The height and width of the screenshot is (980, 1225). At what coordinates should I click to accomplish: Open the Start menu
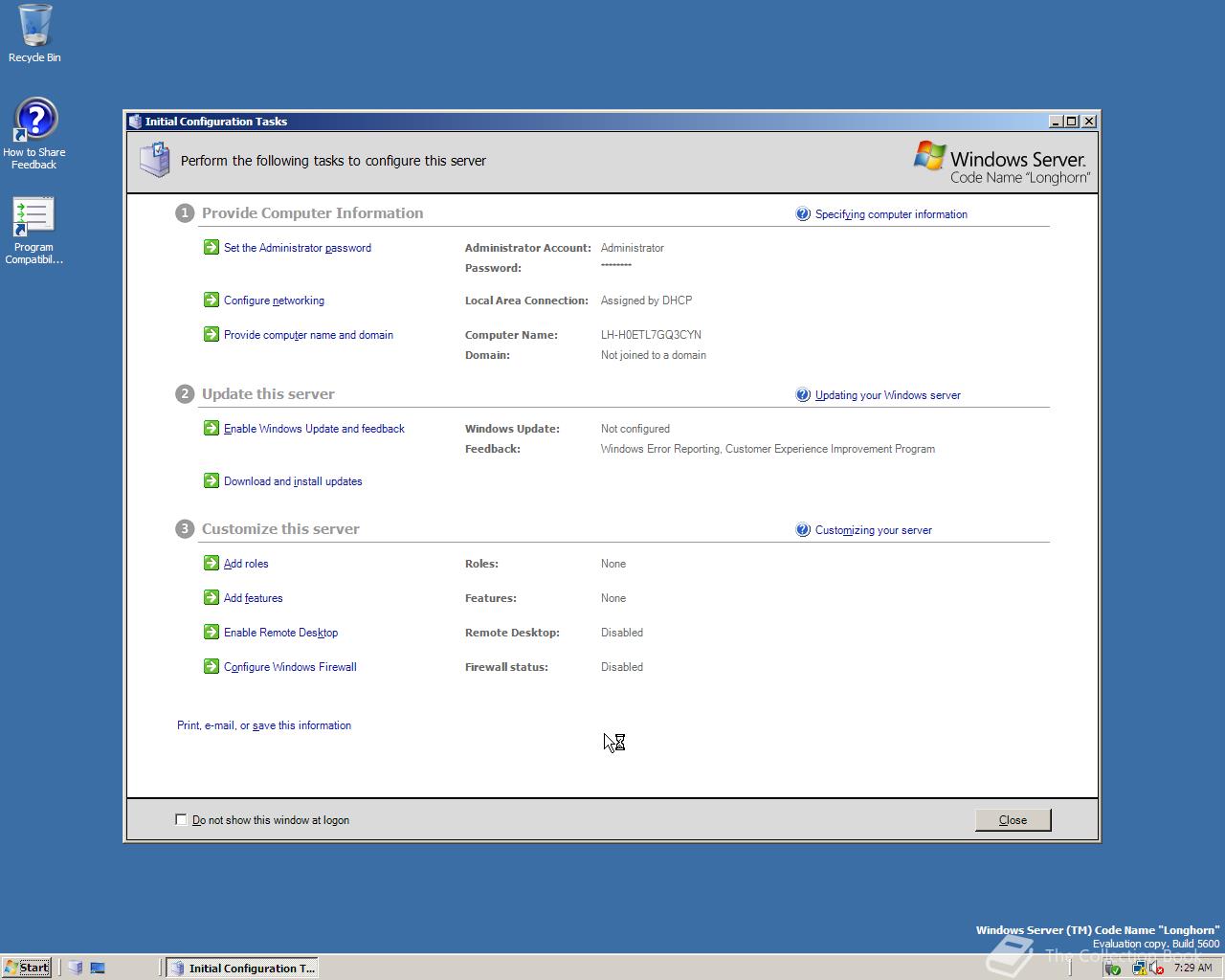pos(27,968)
